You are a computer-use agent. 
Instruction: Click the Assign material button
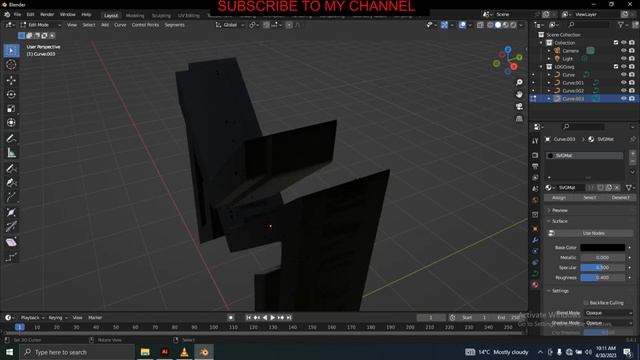click(559, 198)
